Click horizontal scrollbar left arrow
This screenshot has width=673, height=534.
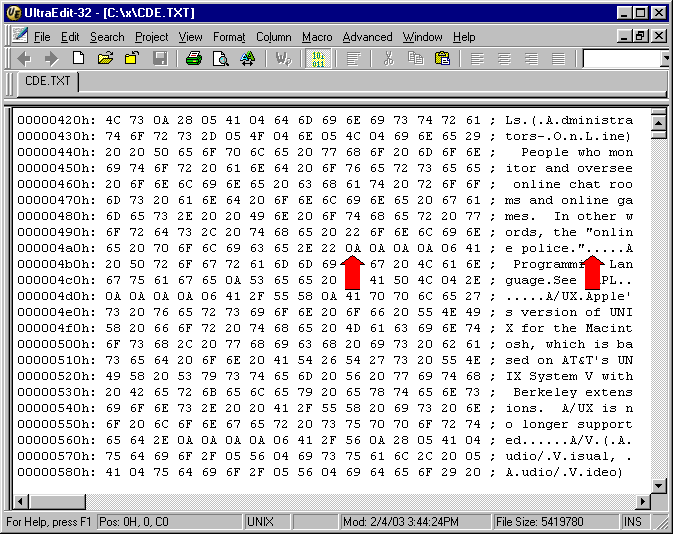(x=21, y=501)
